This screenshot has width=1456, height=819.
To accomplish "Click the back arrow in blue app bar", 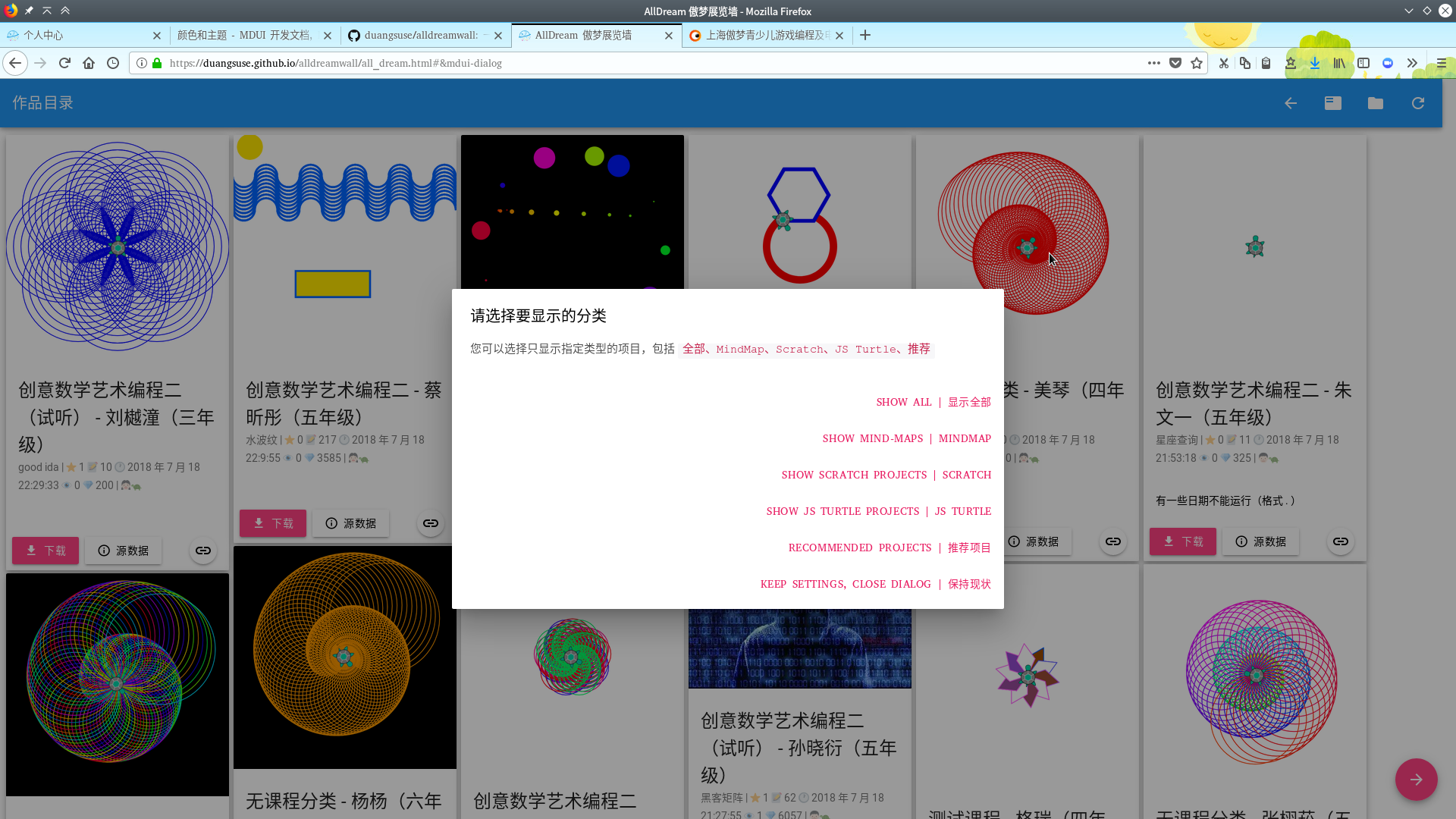I will point(1291,103).
